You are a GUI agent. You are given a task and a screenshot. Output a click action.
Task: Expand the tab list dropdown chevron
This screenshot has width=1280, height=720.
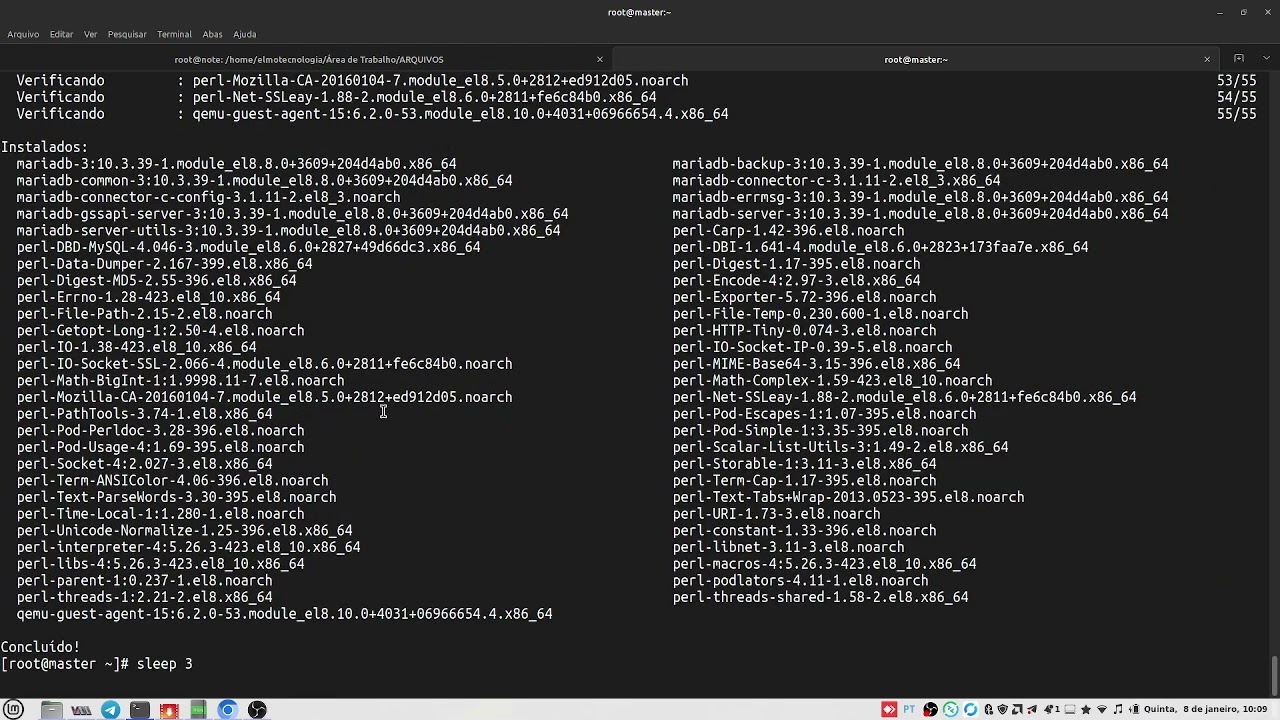click(1266, 59)
